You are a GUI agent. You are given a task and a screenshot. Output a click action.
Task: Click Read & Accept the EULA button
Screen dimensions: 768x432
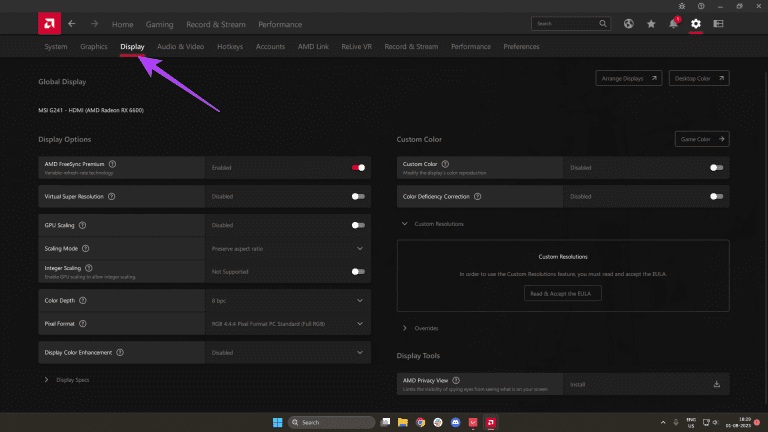tap(562, 293)
